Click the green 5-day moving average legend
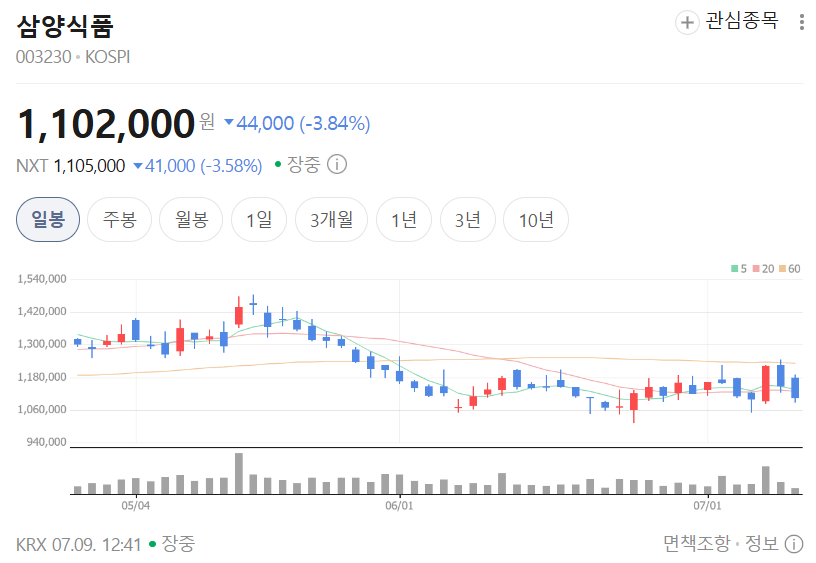This screenshot has width=816, height=563. pos(739,268)
